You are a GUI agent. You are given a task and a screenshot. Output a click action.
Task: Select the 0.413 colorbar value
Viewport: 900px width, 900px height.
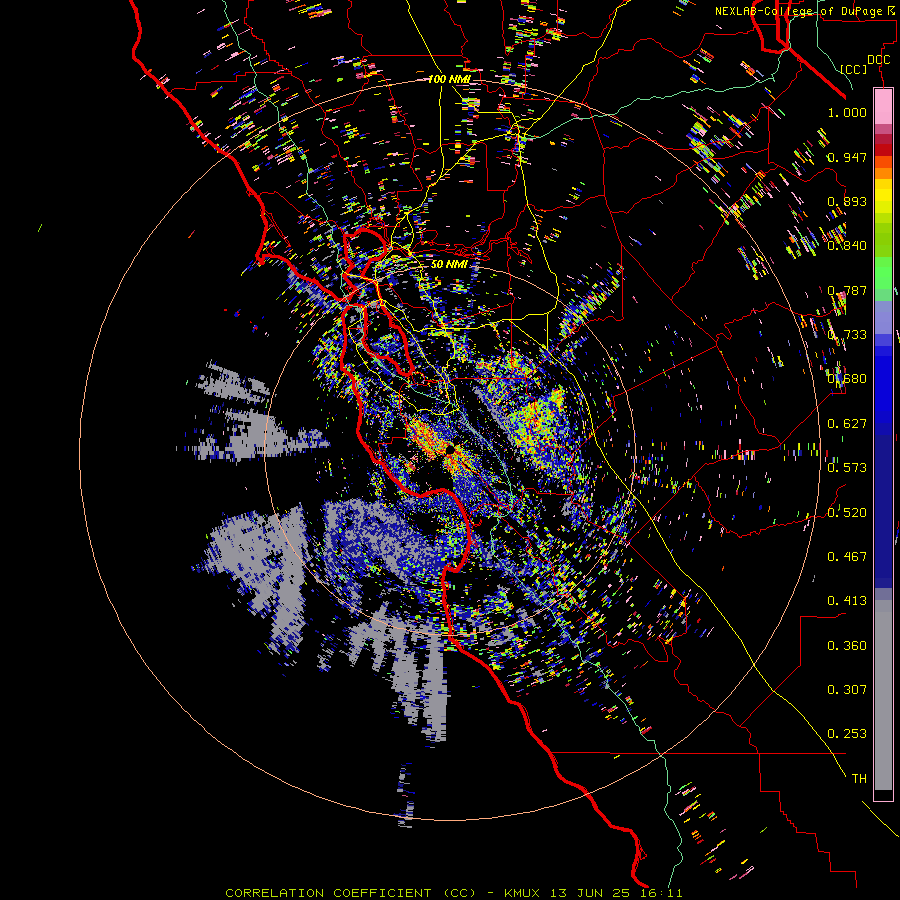(x=847, y=601)
